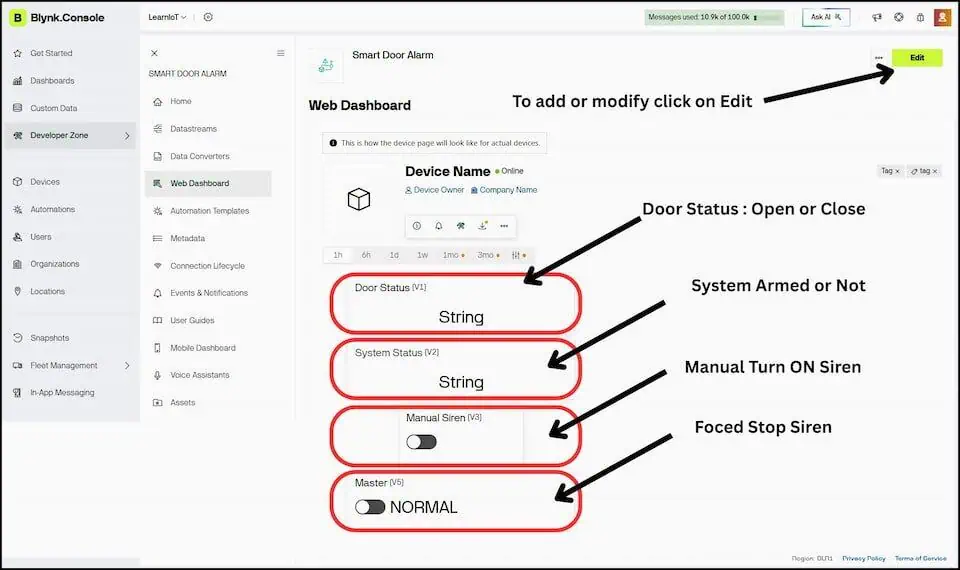Expand the Developer Zone menu

(x=127, y=135)
